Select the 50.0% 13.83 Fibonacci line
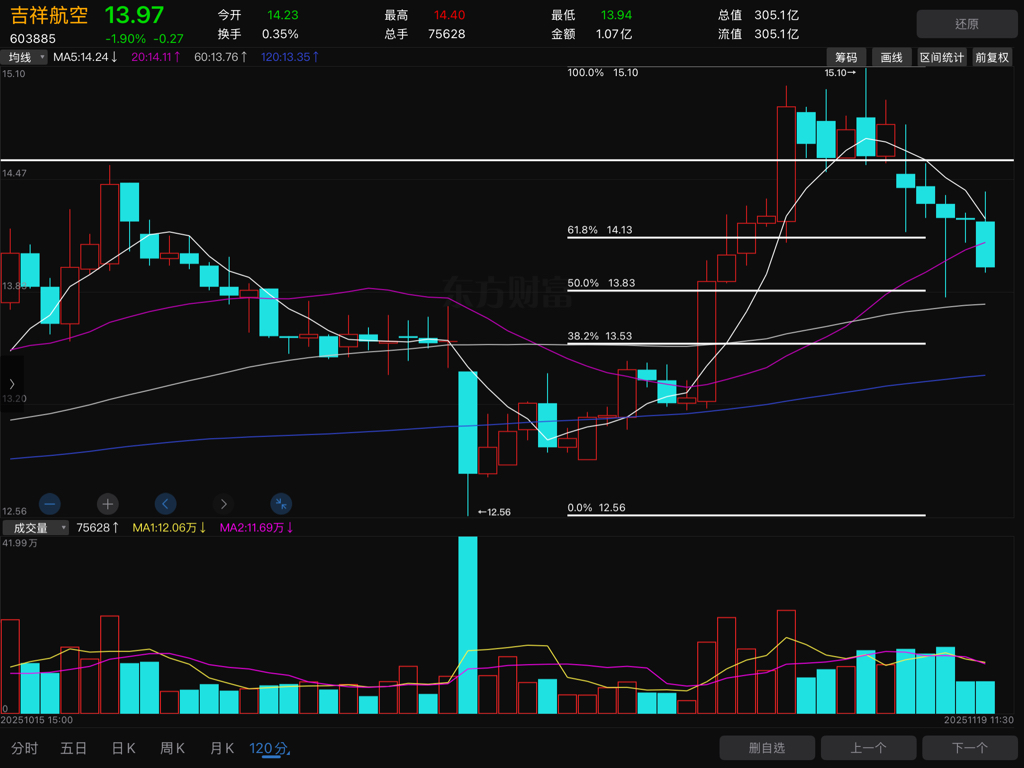 [x=746, y=291]
